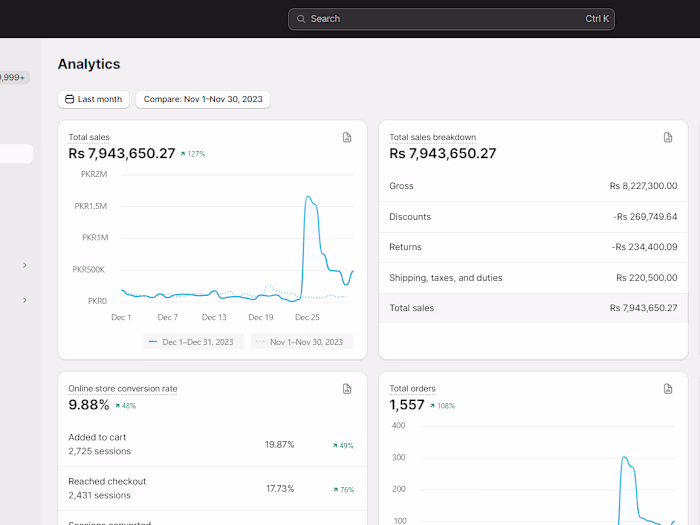Viewport: 700px width, 525px height.
Task: Click the orders peak on Total orders chart
Action: [625, 458]
